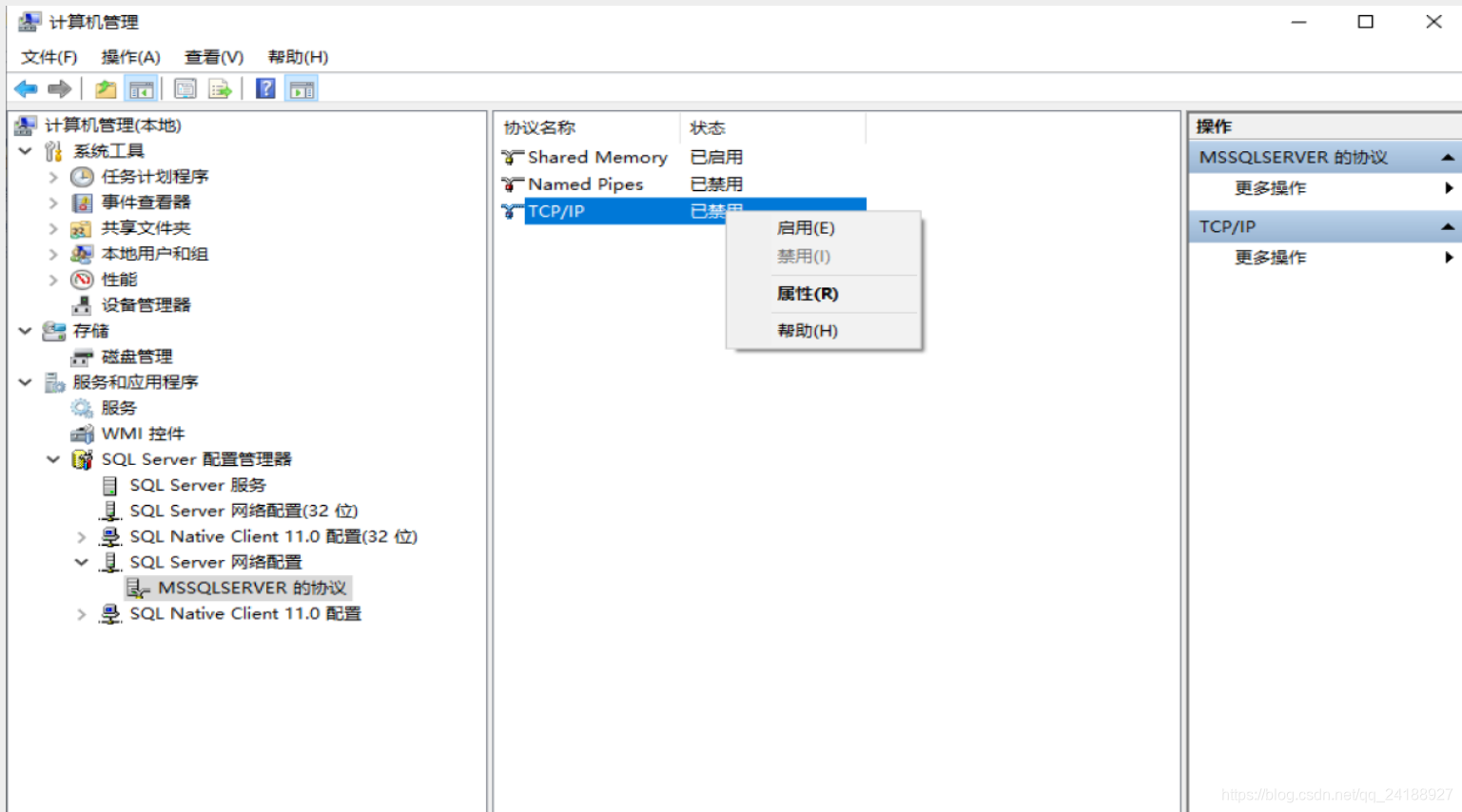
Task: Open the 操作(A) menu
Action: (131, 57)
